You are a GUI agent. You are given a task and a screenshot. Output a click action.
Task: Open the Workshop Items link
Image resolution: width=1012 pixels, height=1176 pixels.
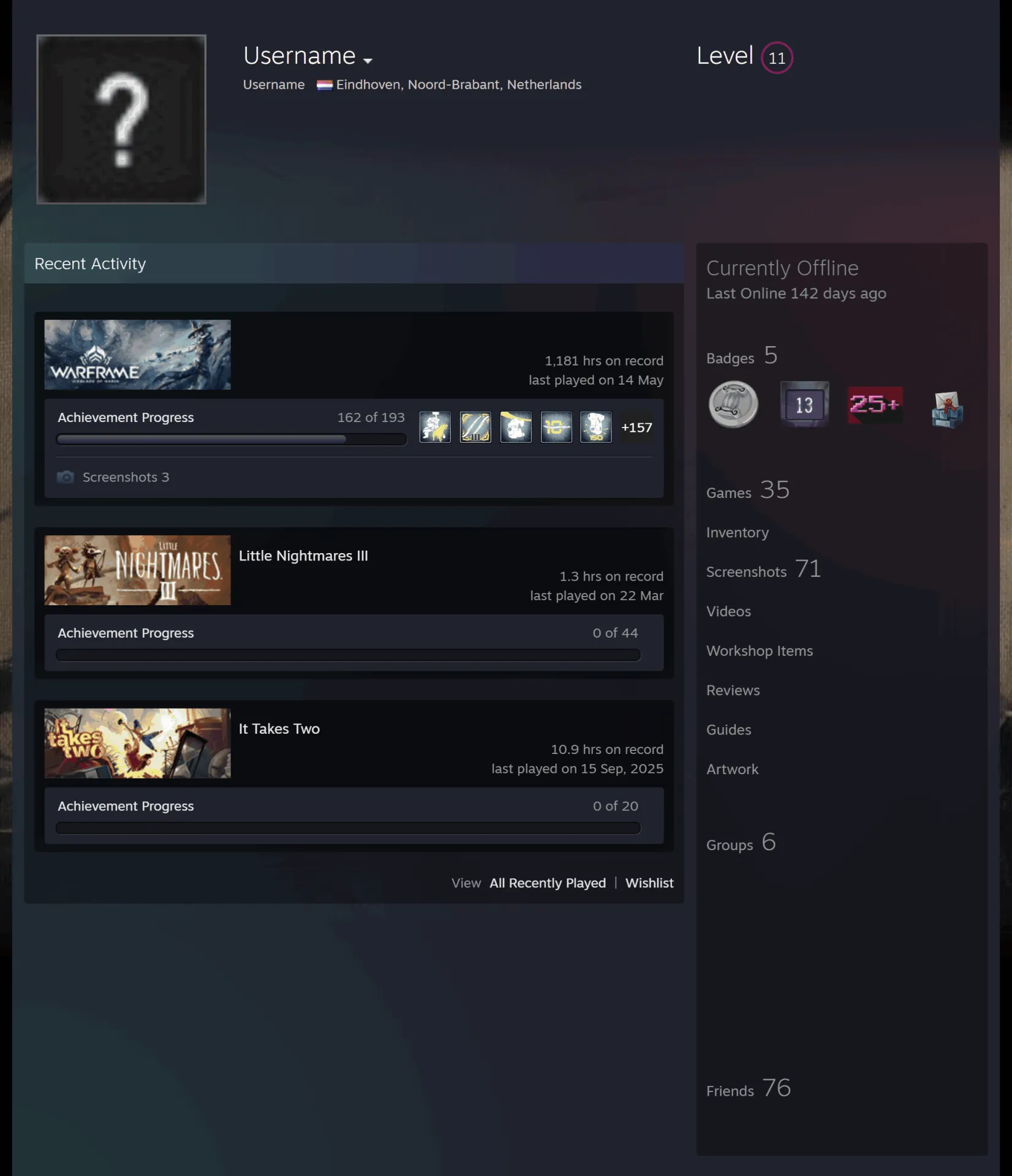760,651
